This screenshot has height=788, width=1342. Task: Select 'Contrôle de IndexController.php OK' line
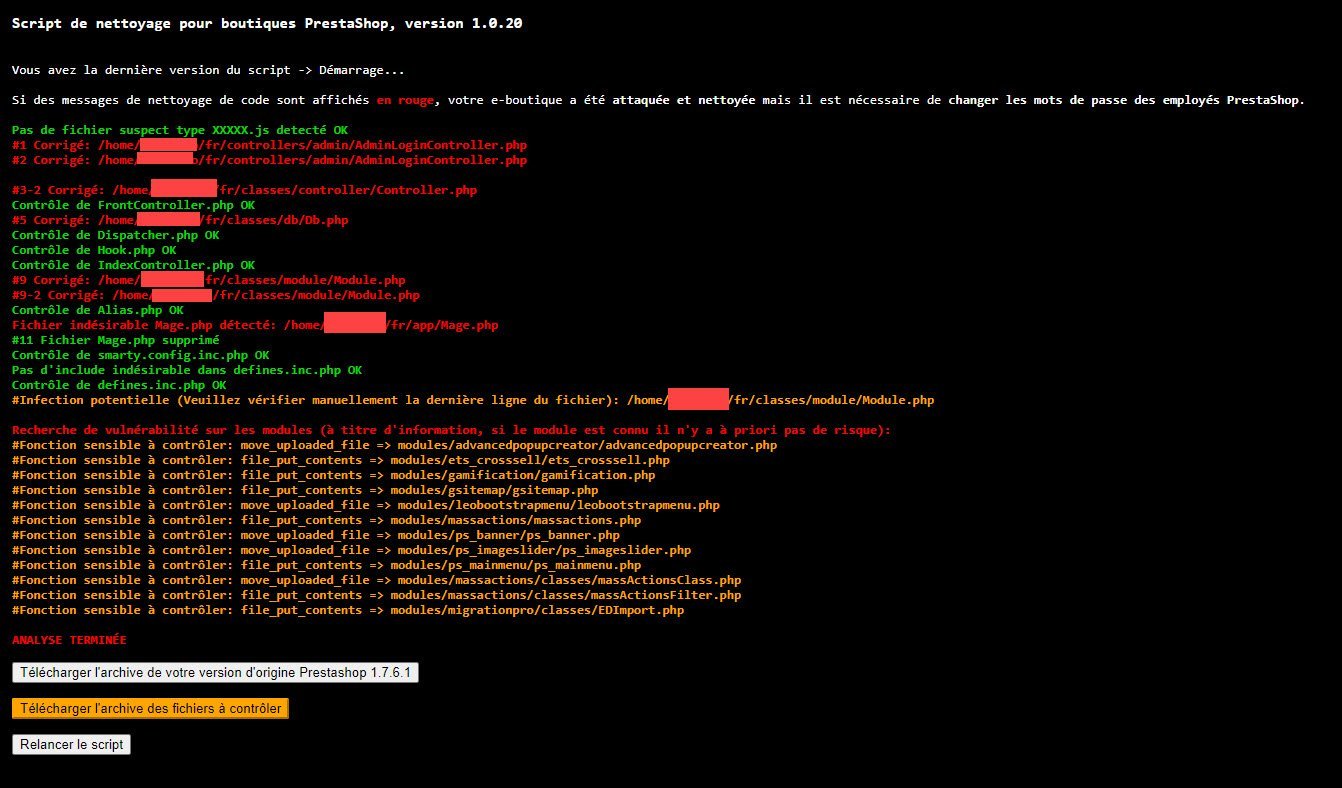(x=133, y=265)
